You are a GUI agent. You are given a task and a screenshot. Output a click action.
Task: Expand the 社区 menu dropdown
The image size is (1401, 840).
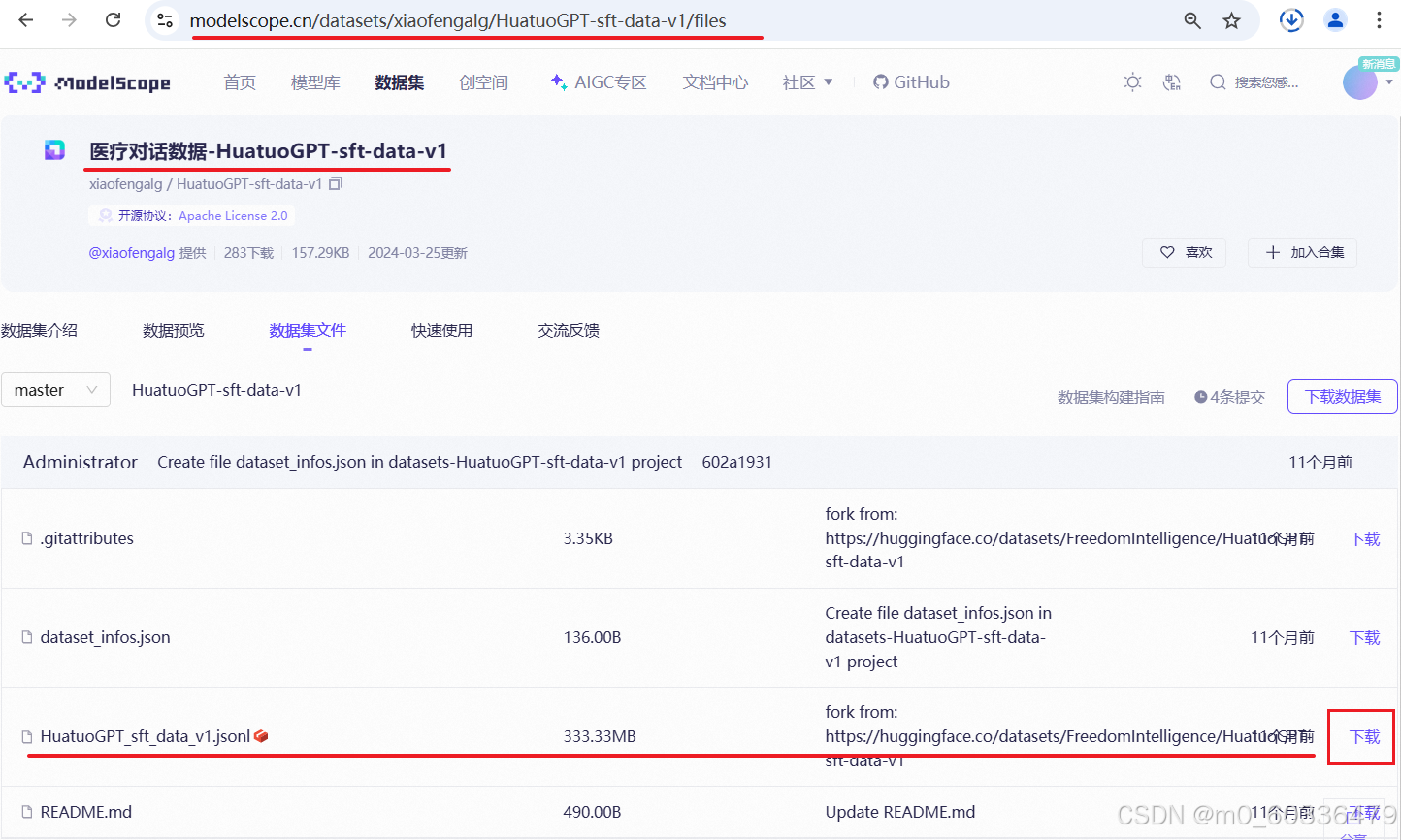coord(807,82)
